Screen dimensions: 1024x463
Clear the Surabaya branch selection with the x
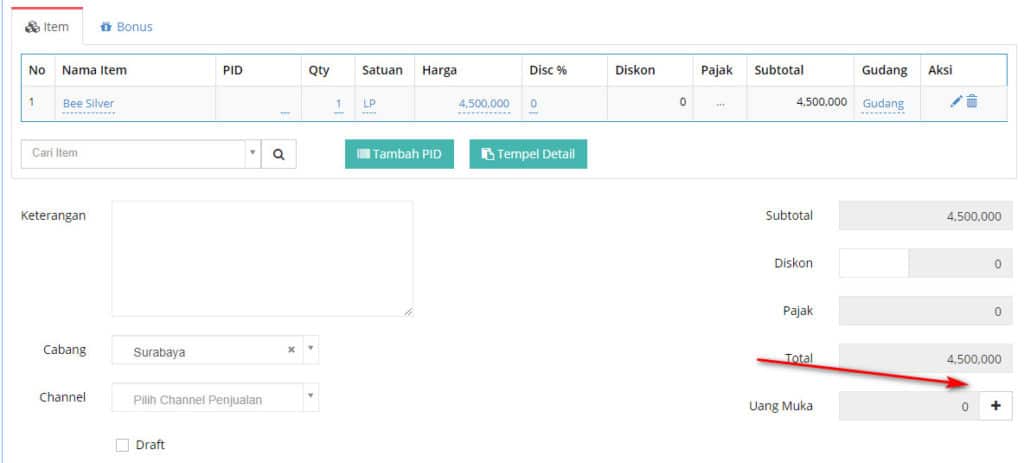291,349
